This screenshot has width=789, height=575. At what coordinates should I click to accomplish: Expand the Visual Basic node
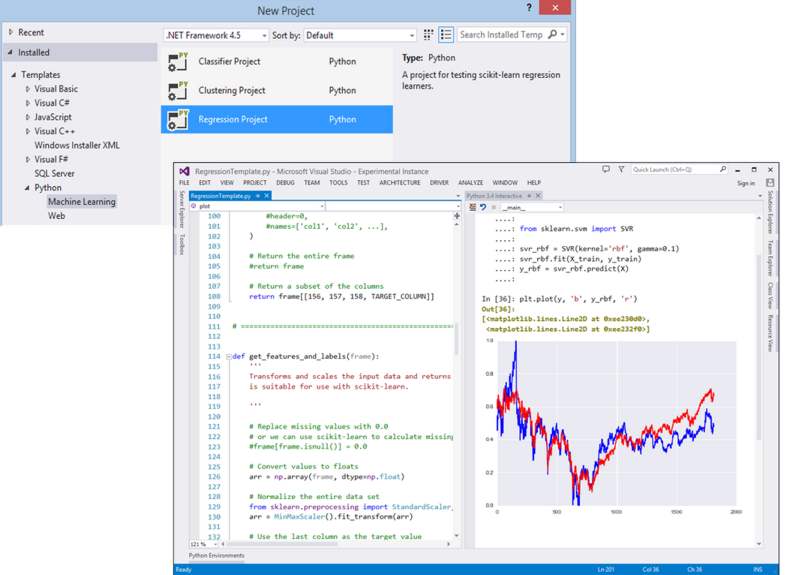28,89
